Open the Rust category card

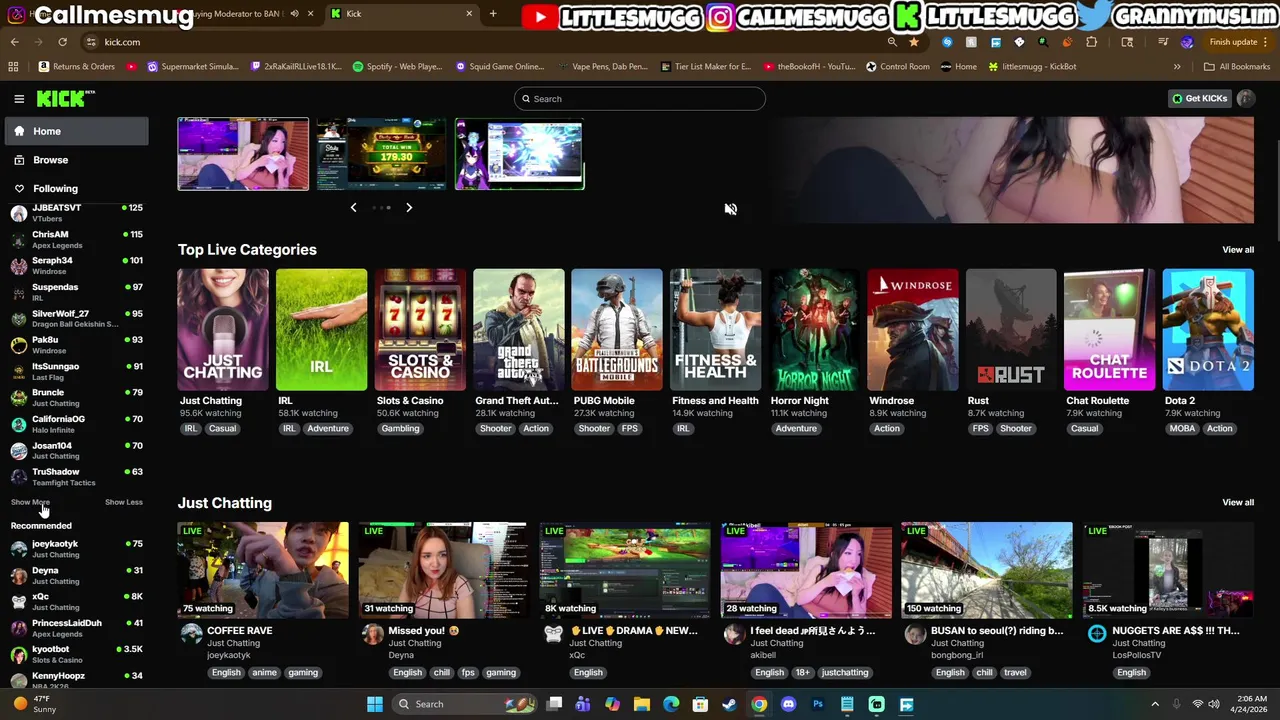1011,329
